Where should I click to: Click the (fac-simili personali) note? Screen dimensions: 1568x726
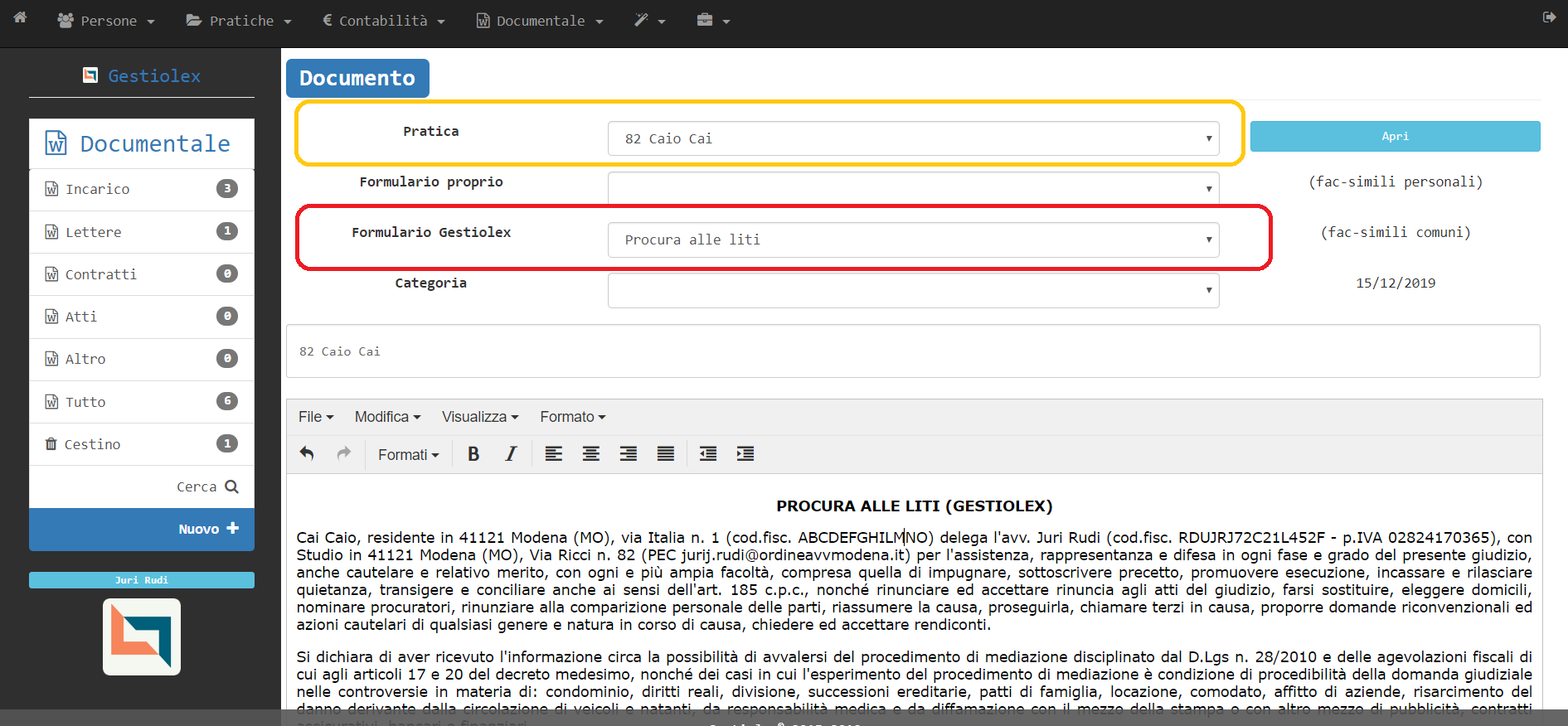1396,181
